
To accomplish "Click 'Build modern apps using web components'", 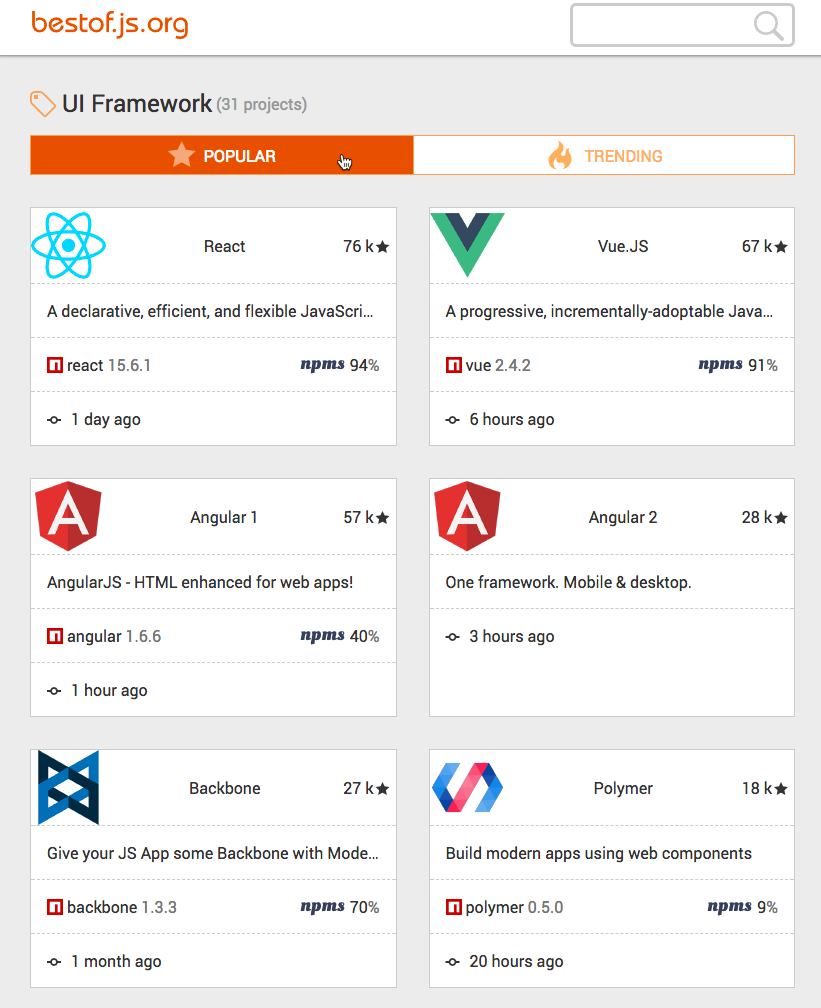I will tap(599, 853).
